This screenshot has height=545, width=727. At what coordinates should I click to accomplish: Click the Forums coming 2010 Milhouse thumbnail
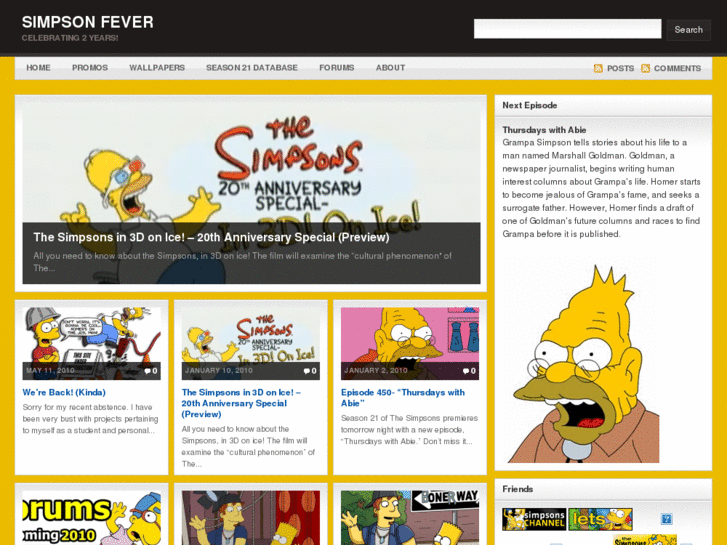[91, 518]
